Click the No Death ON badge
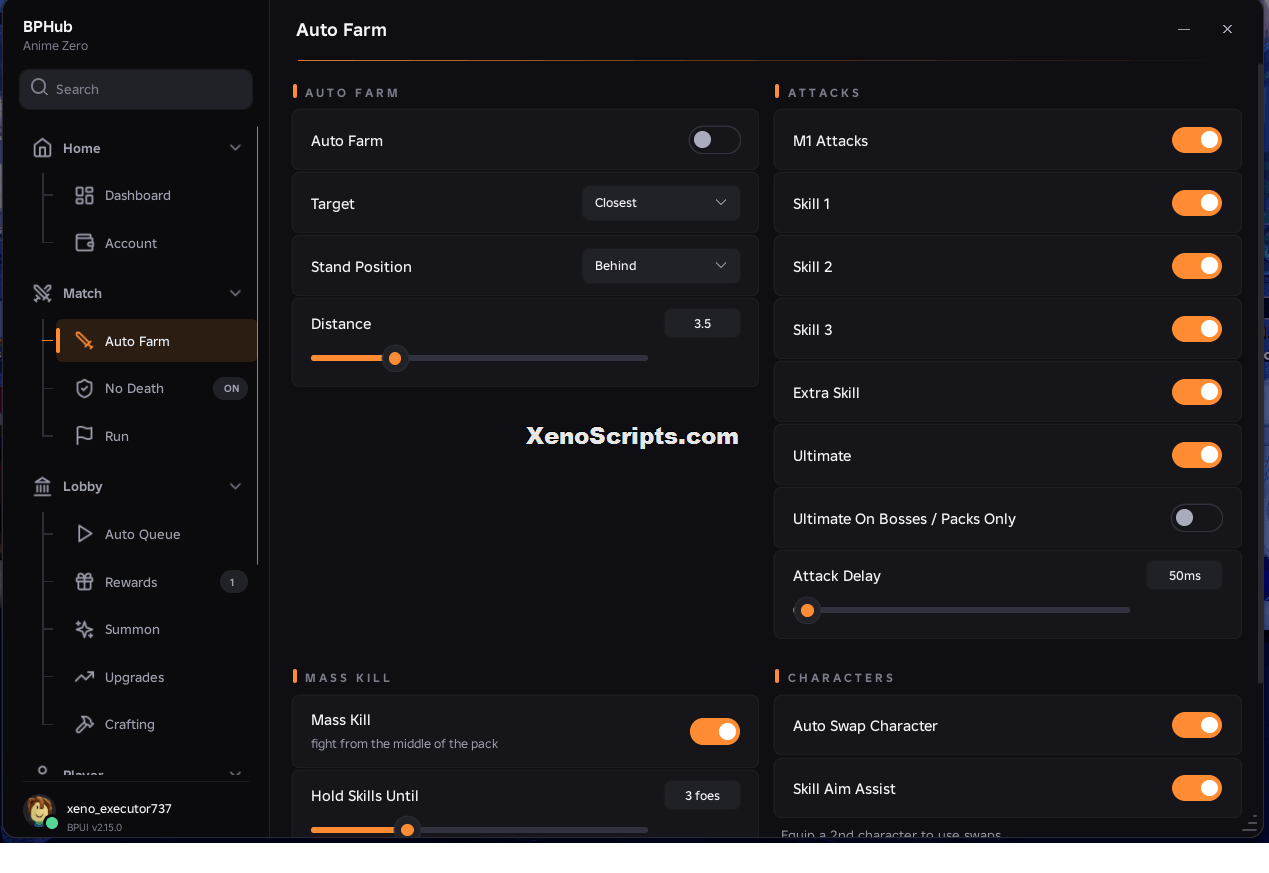The width and height of the screenshot is (1269, 873). tap(231, 388)
